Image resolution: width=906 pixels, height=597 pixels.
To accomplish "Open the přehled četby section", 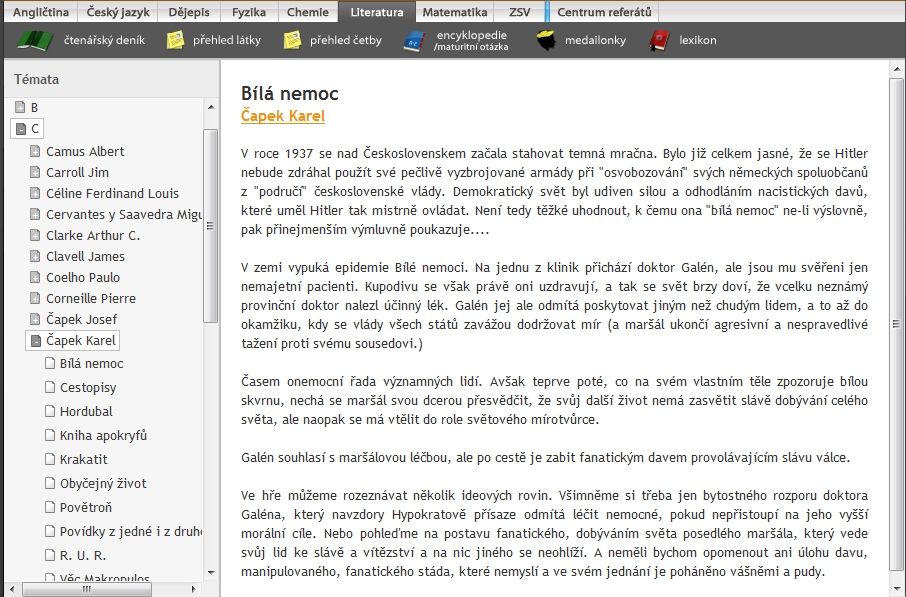I will tap(346, 40).
